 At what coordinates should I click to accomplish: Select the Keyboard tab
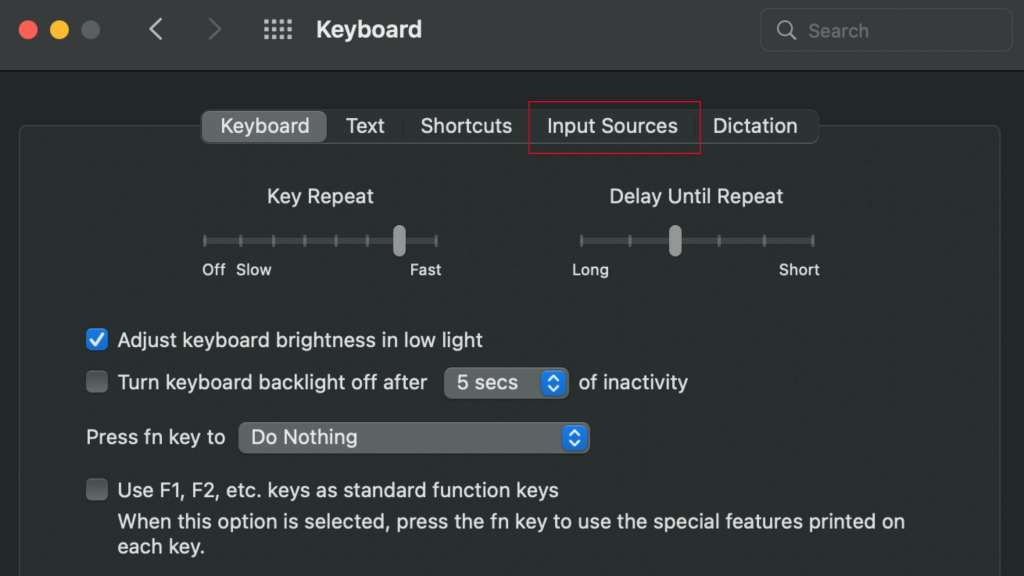click(x=263, y=126)
